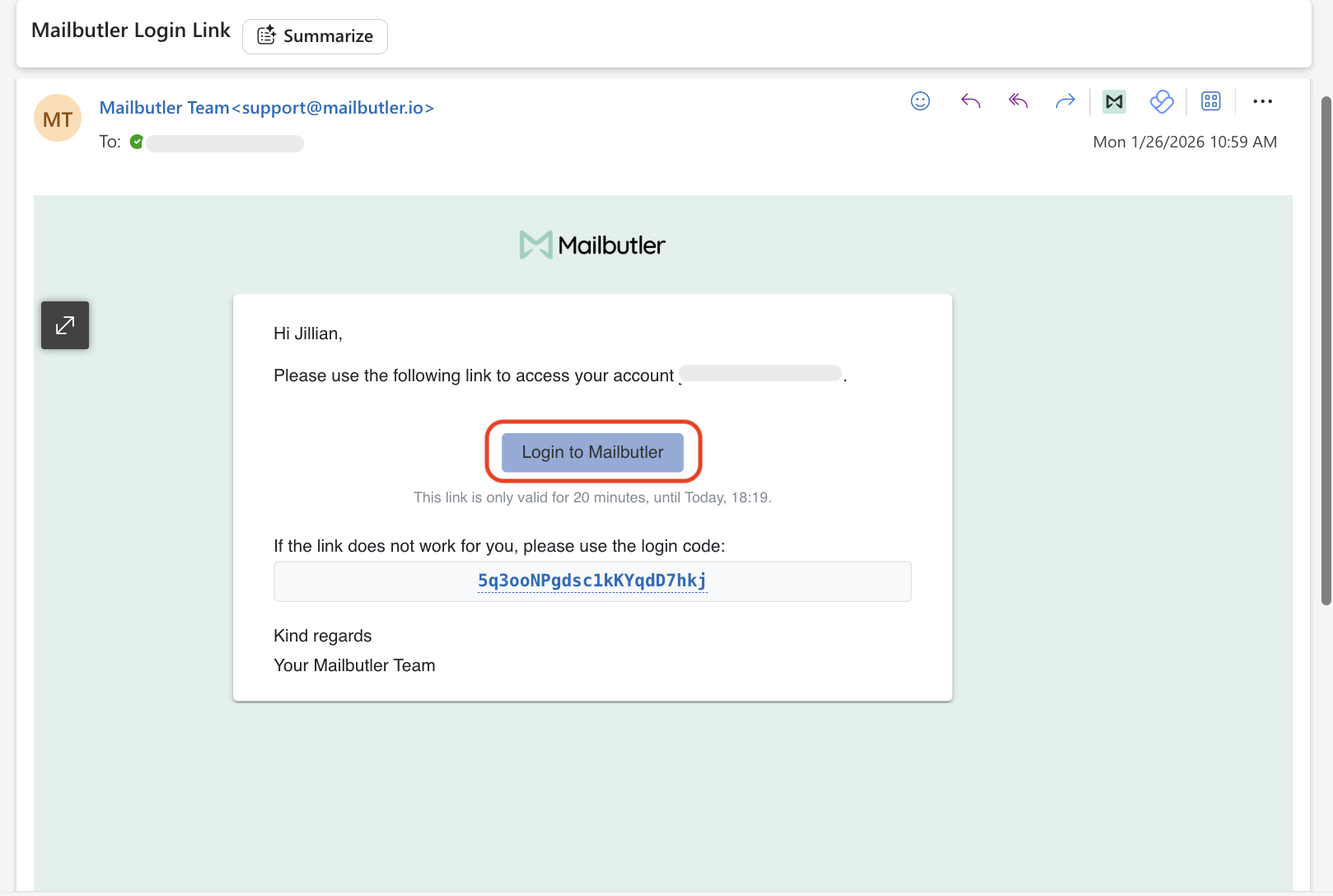Reply to this email

pos(971,101)
